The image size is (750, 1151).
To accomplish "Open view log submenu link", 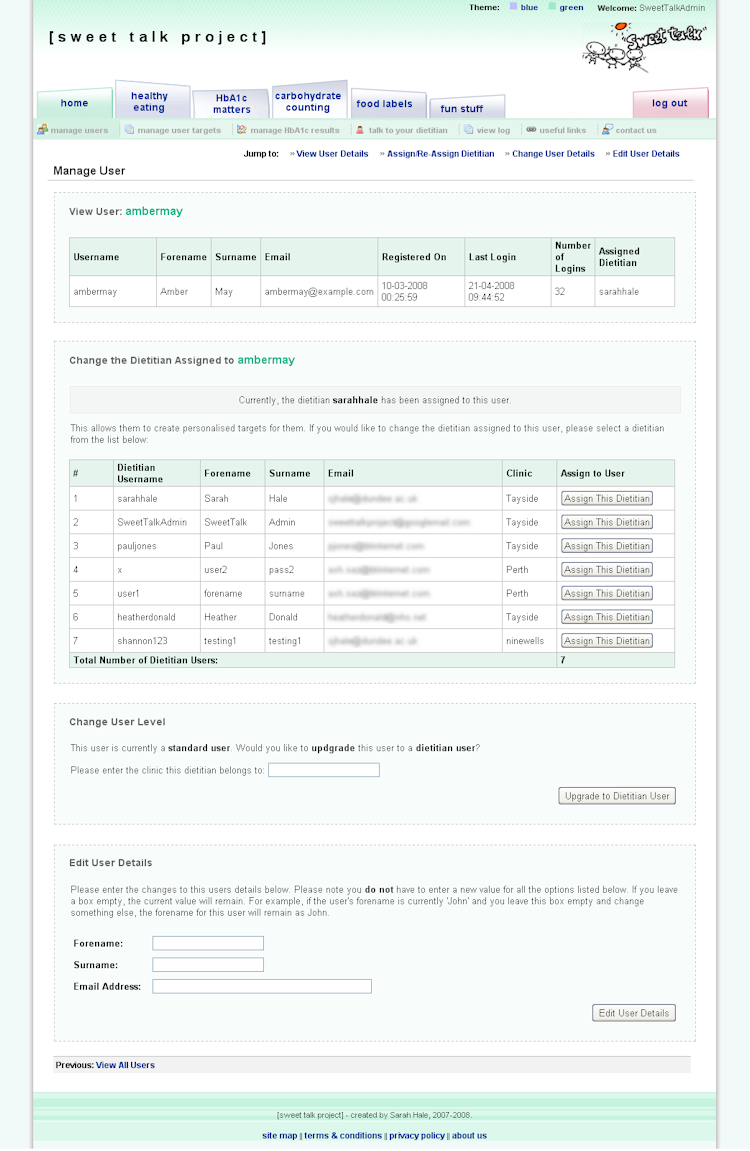I will (493, 131).
